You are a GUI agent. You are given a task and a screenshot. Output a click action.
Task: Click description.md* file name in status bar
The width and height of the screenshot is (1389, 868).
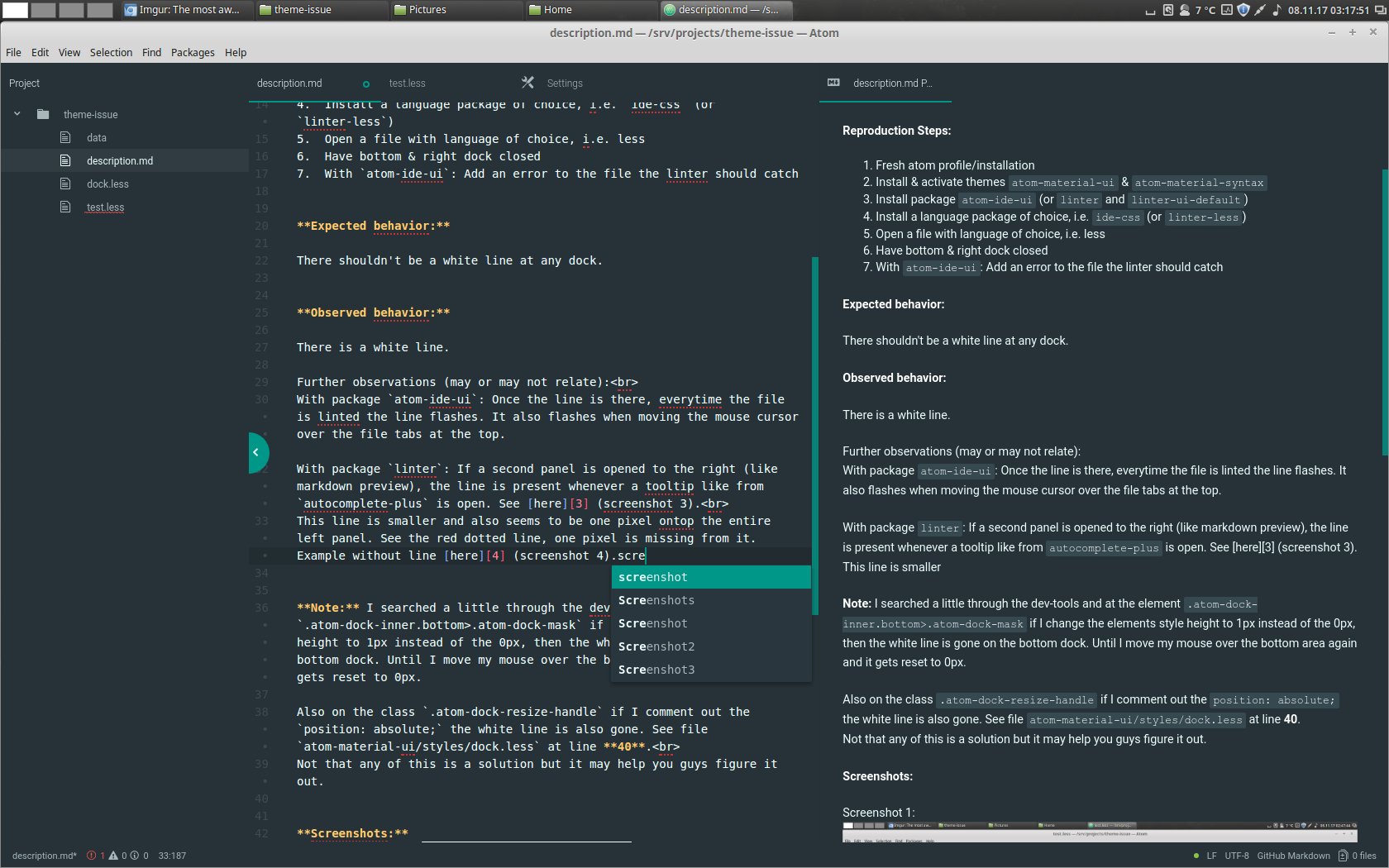45,856
